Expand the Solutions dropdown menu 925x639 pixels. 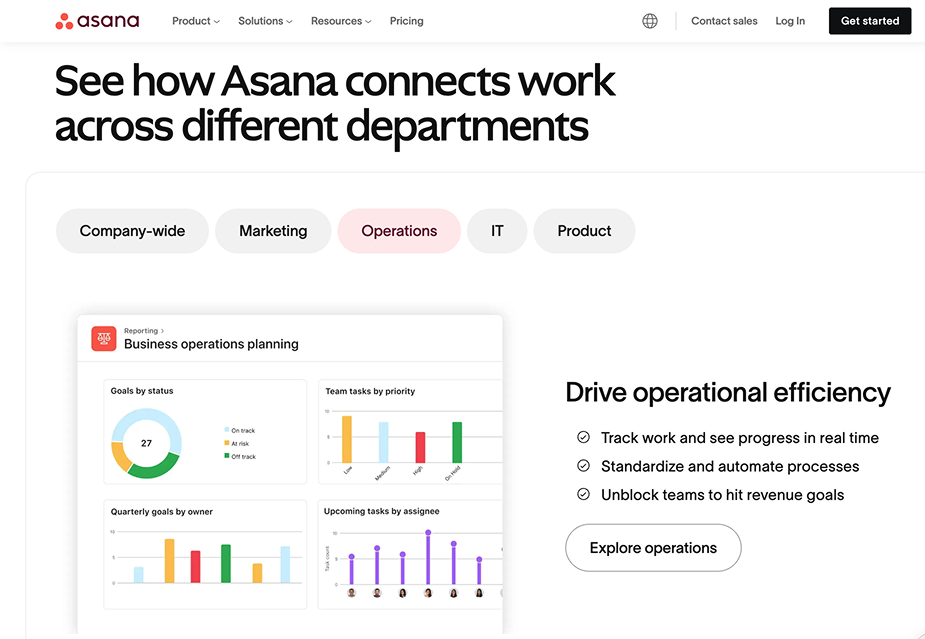[x=265, y=21]
